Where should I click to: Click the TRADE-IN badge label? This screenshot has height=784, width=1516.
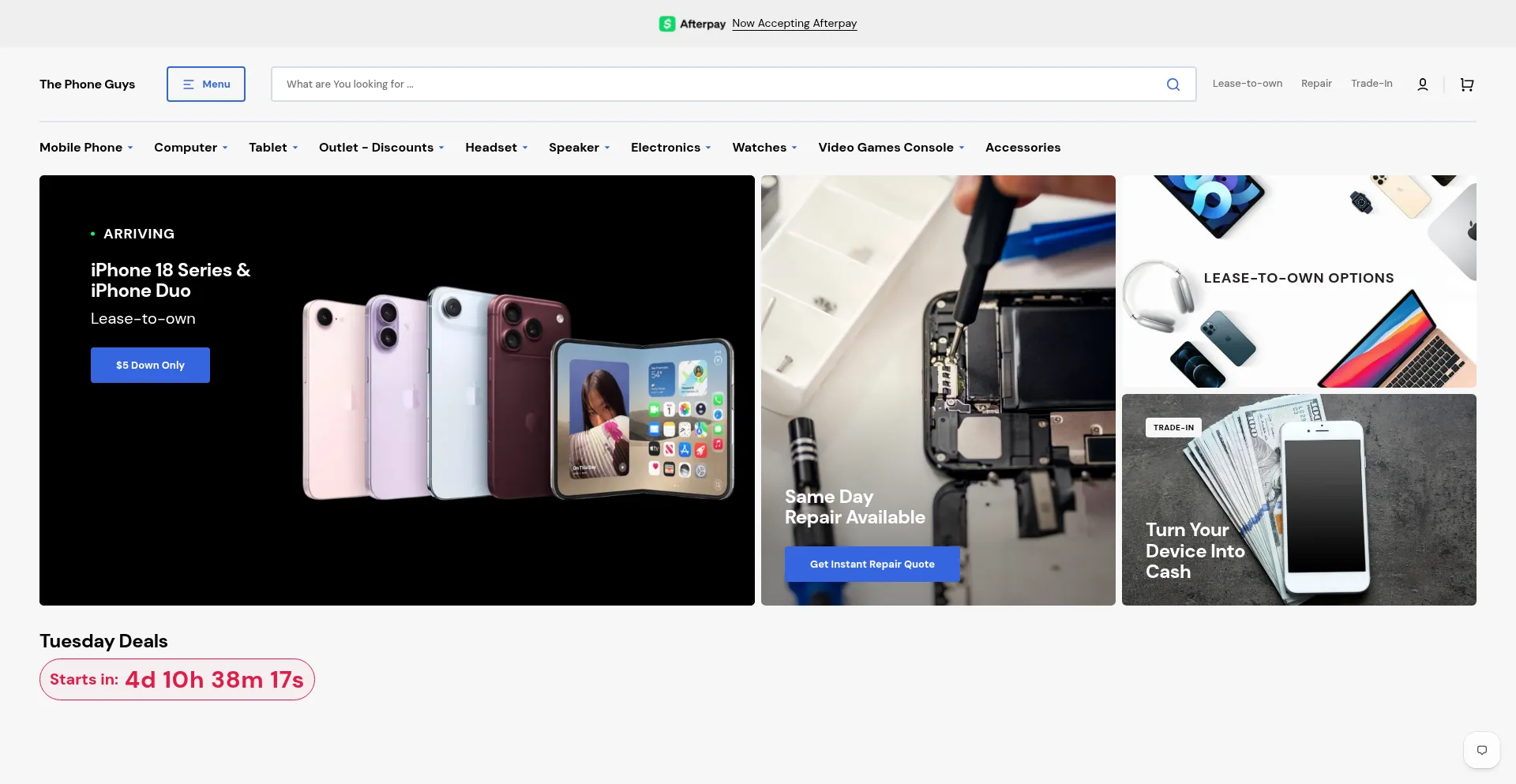click(x=1173, y=428)
